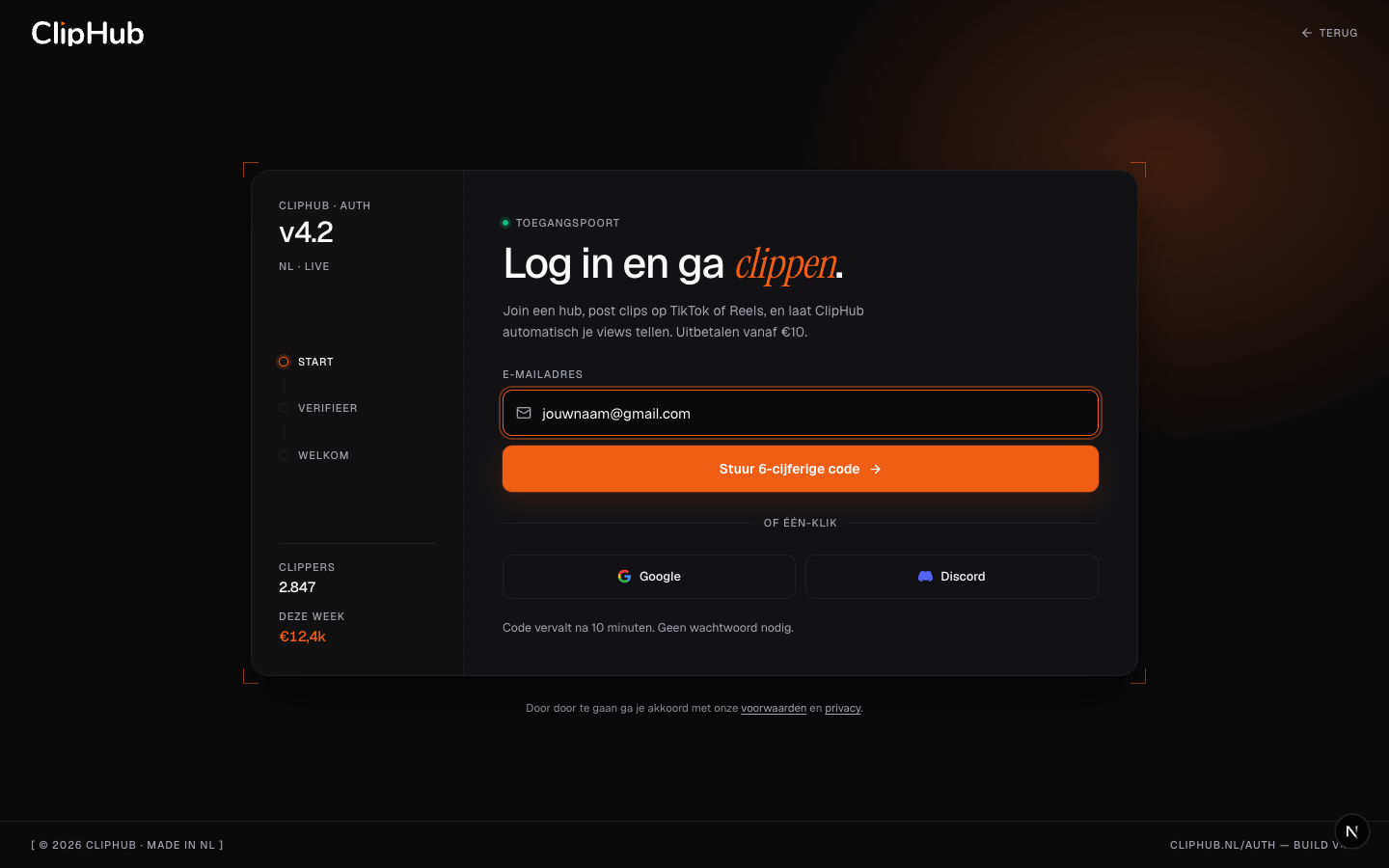Click the €12,4k weekly amount

click(302, 637)
